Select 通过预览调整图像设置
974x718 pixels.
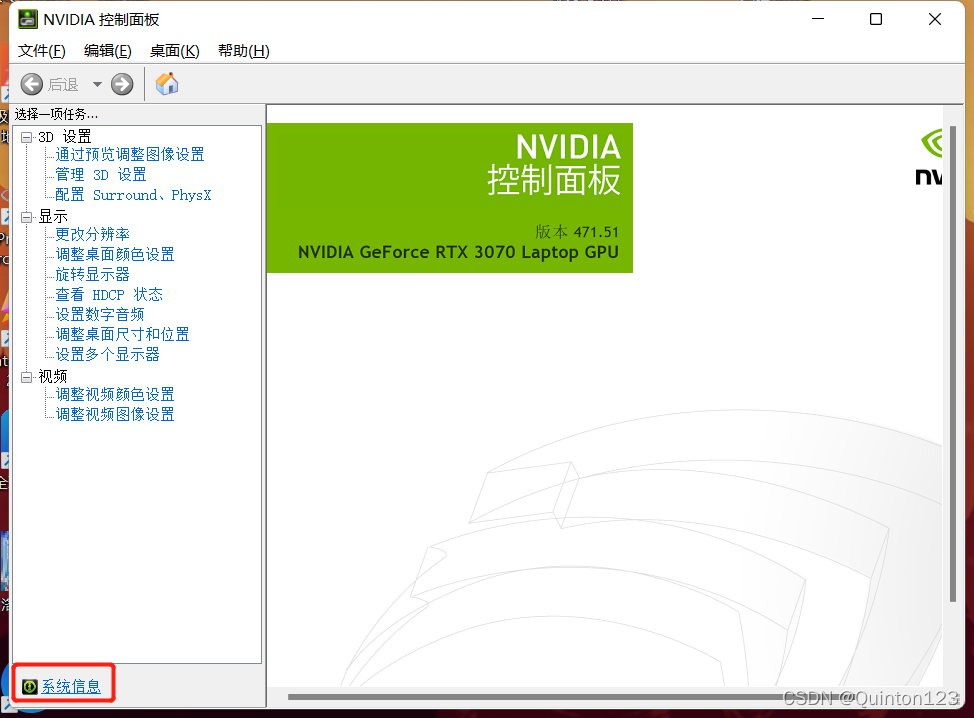click(x=130, y=155)
